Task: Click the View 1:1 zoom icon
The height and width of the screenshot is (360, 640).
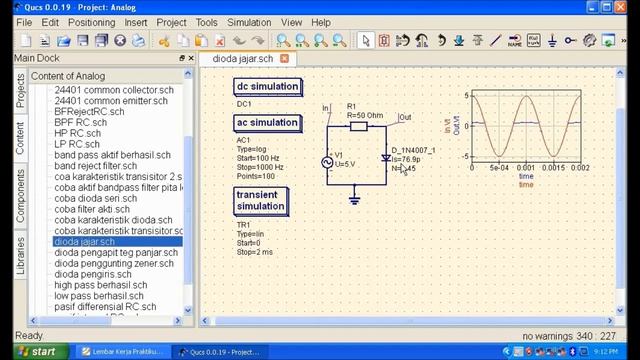Action: click(x=302, y=40)
